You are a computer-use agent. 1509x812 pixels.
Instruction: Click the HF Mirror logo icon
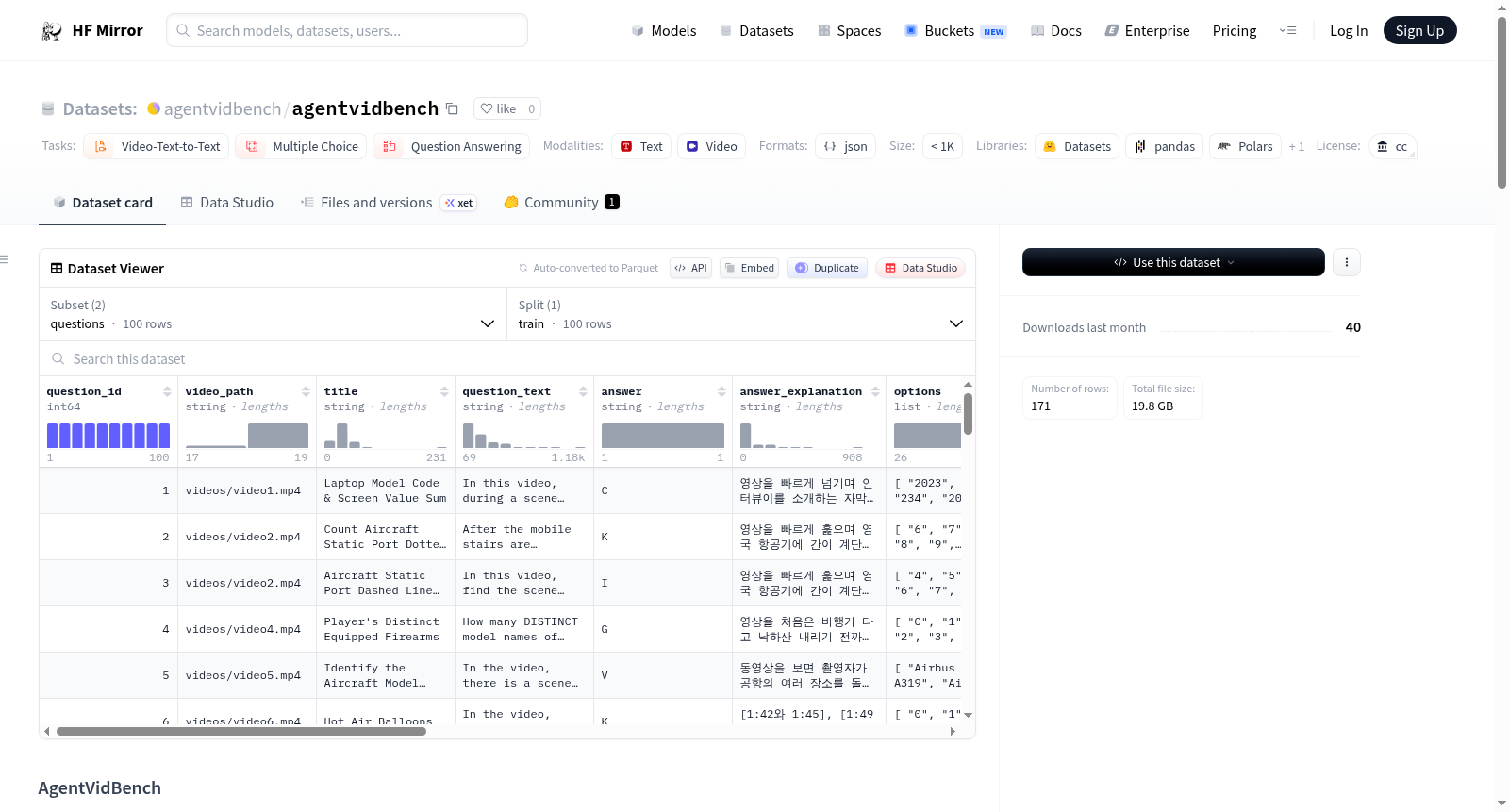(x=52, y=31)
